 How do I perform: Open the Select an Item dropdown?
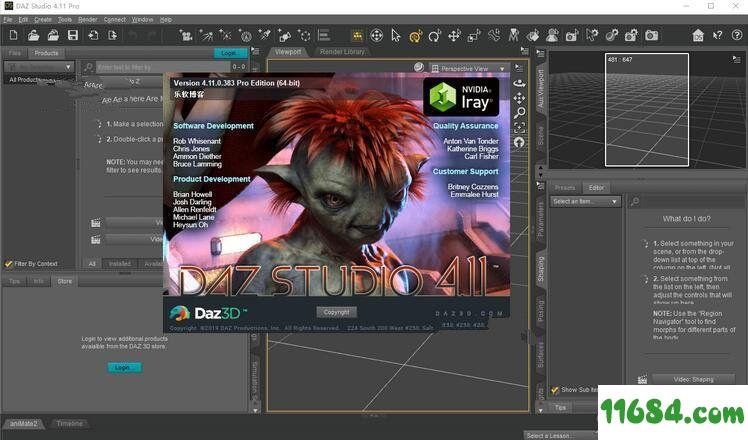point(585,201)
